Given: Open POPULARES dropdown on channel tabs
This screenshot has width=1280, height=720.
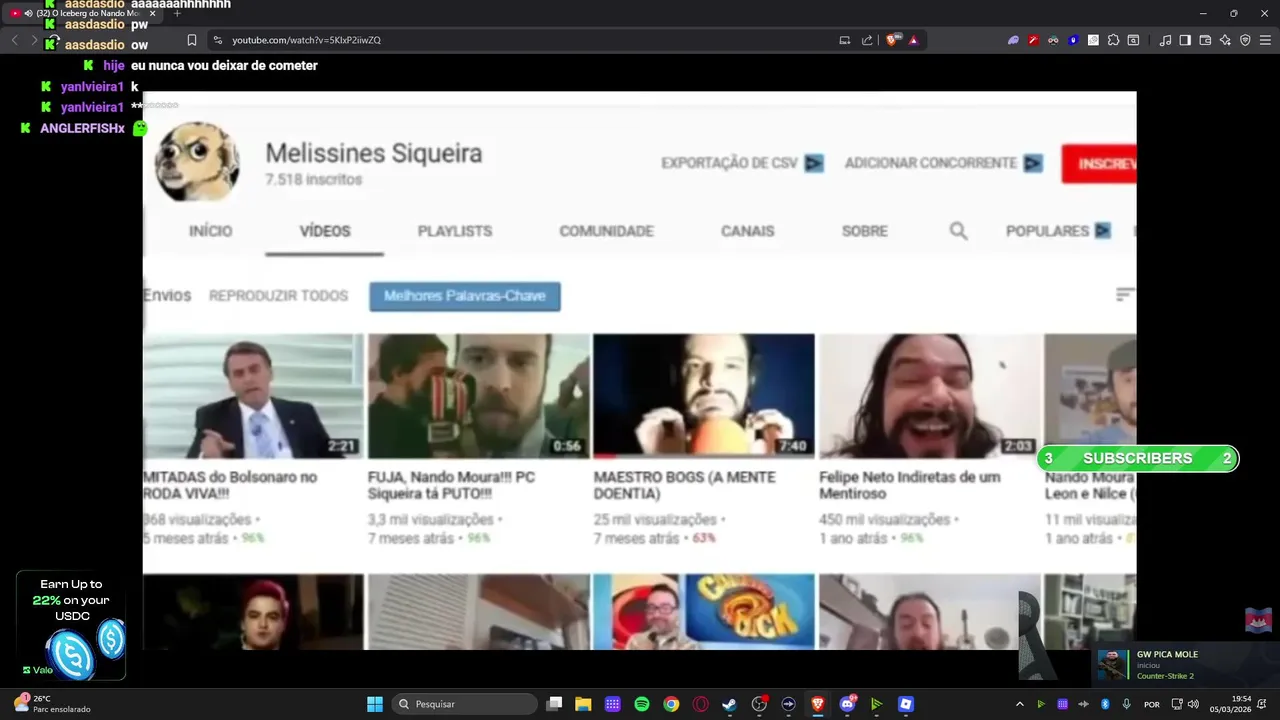Looking at the screenshot, I should click(x=1058, y=231).
